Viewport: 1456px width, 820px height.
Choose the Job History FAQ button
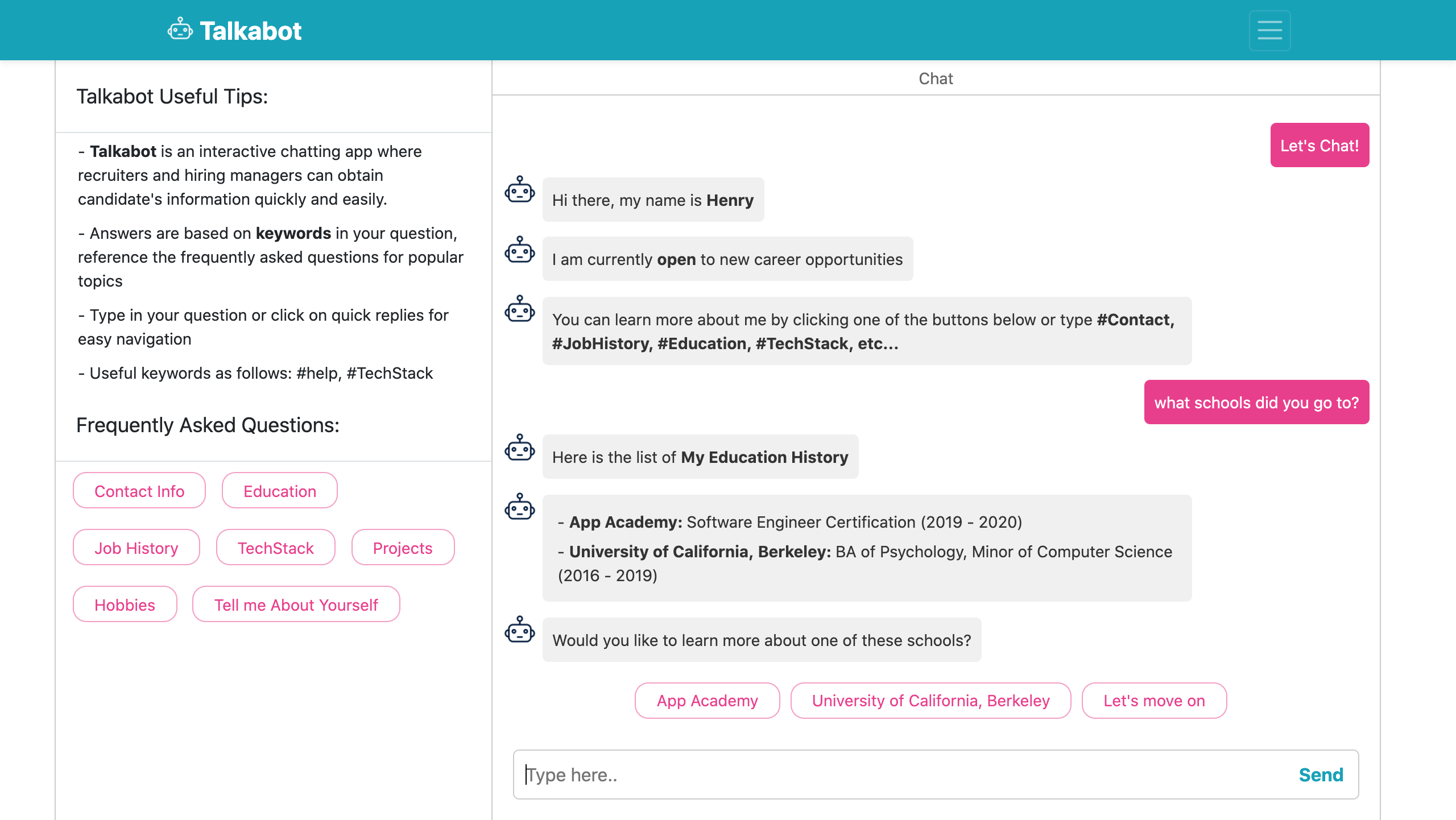[x=136, y=548]
